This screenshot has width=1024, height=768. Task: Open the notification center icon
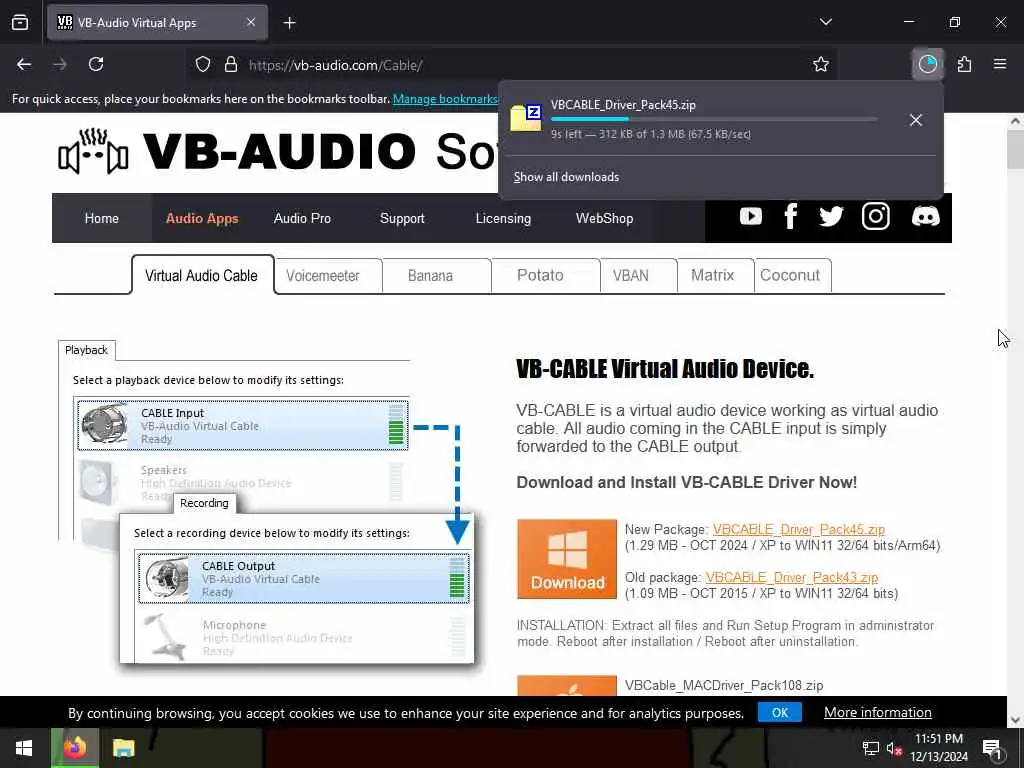(x=991, y=748)
